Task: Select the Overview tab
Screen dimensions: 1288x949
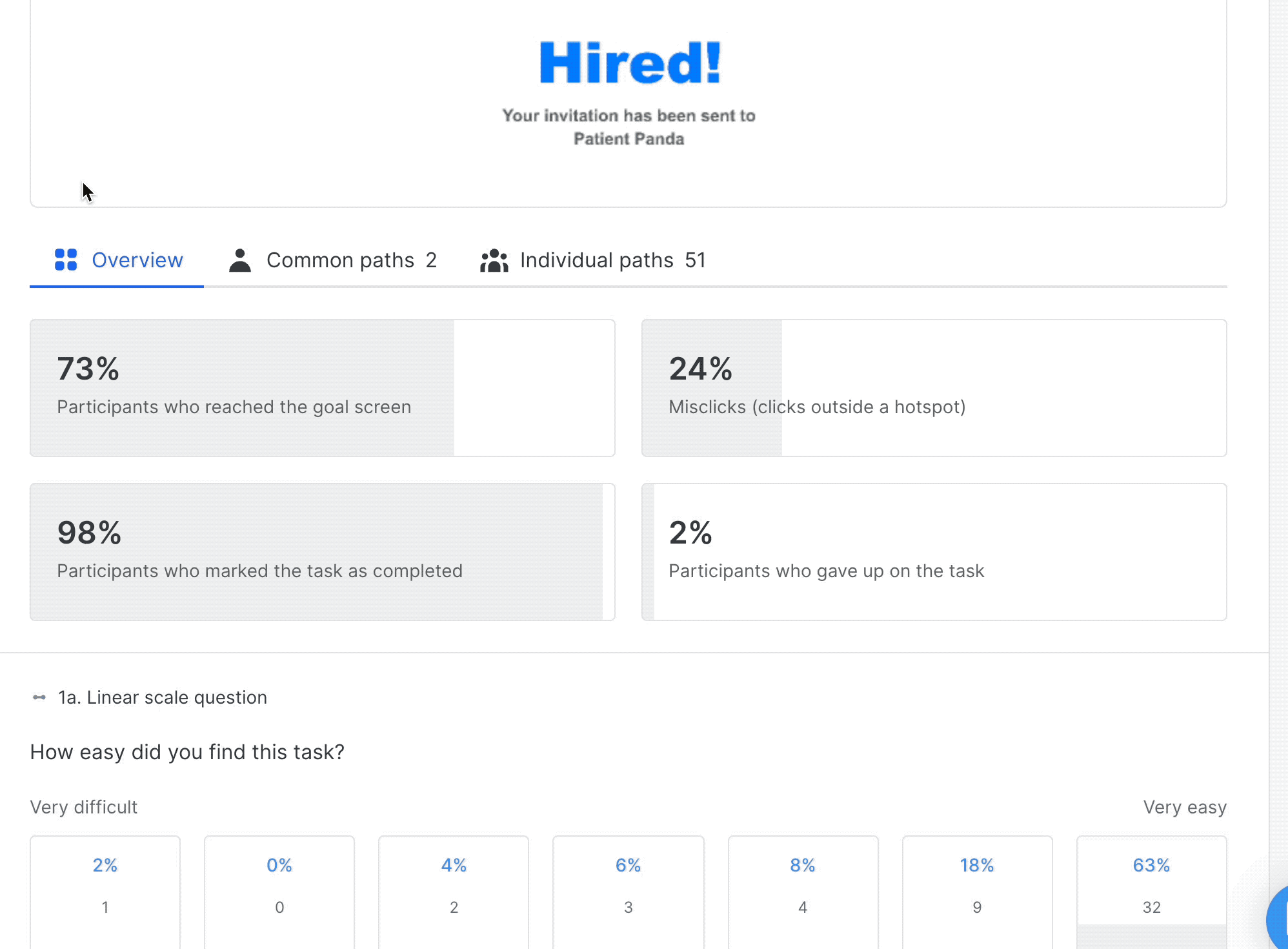Action: coord(137,260)
